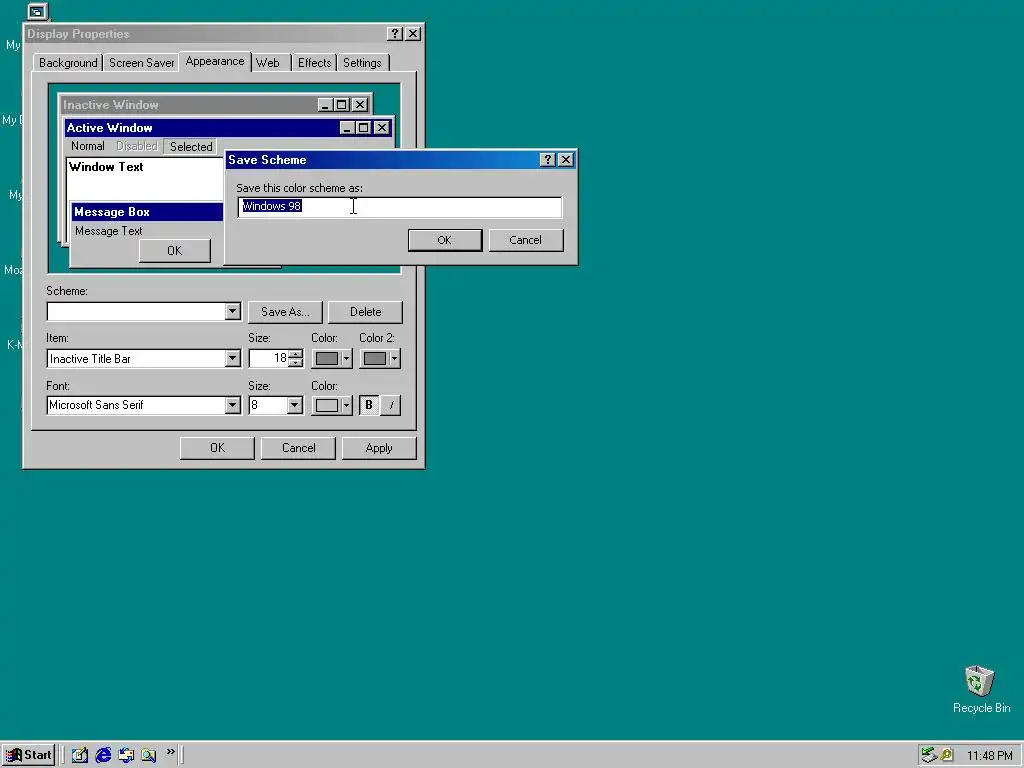The height and width of the screenshot is (768, 1024).
Task: Toggle italic font style button
Action: pyautogui.click(x=391, y=406)
